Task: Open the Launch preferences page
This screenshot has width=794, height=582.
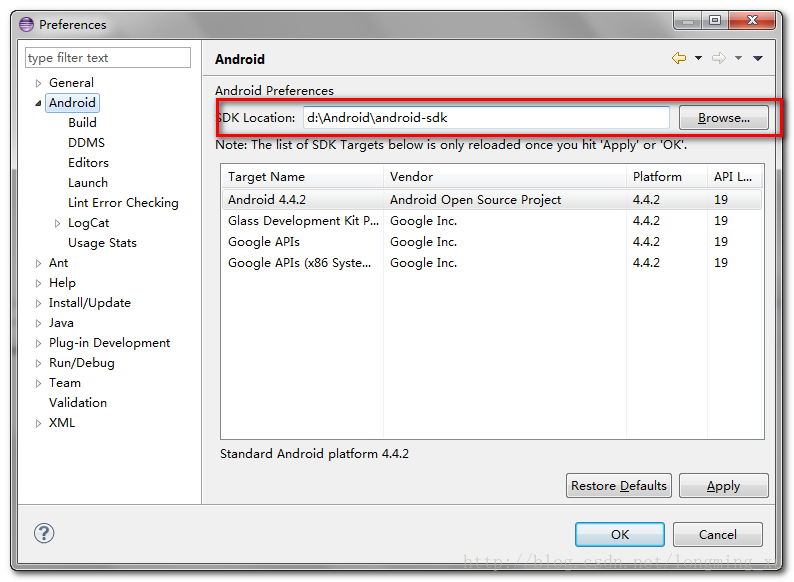Action: coord(88,183)
